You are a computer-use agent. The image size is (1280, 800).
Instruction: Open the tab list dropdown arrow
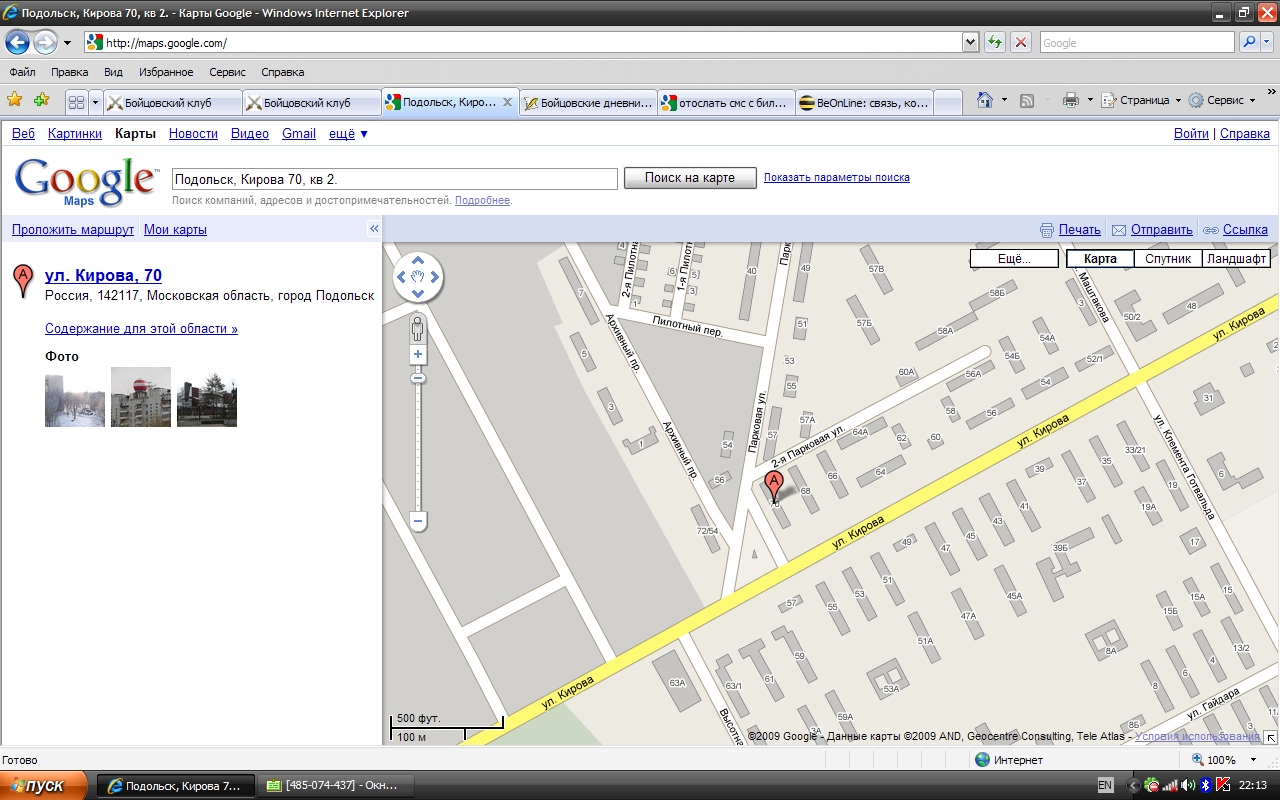(96, 102)
